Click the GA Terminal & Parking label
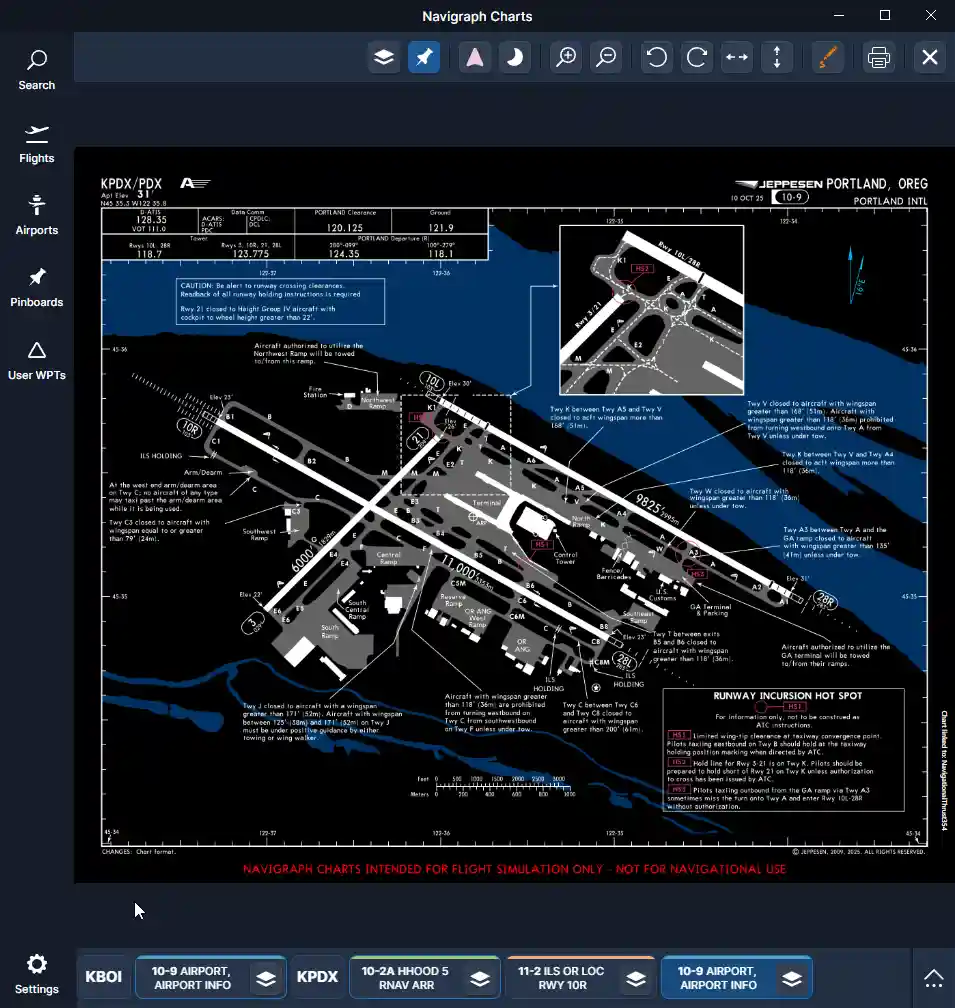 click(x=711, y=610)
